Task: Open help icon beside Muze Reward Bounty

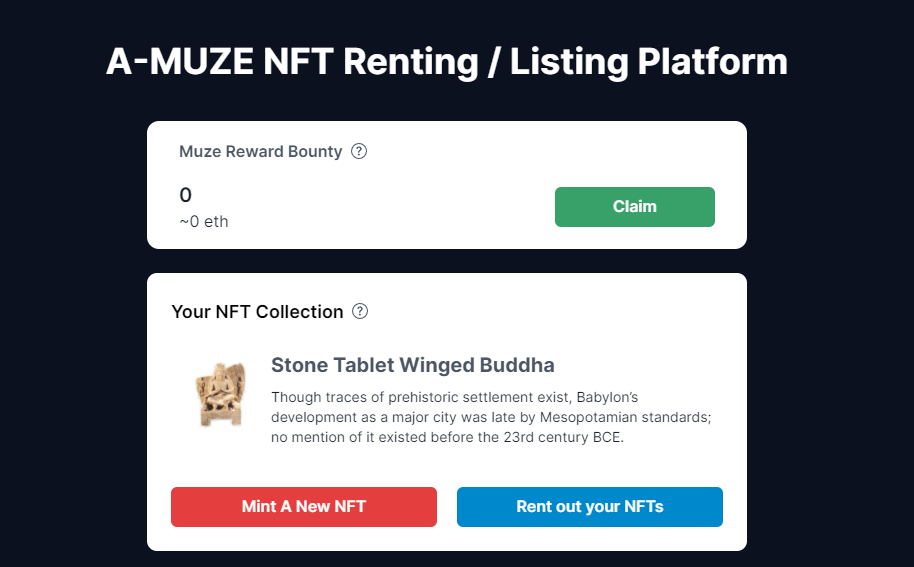Action: 358,152
